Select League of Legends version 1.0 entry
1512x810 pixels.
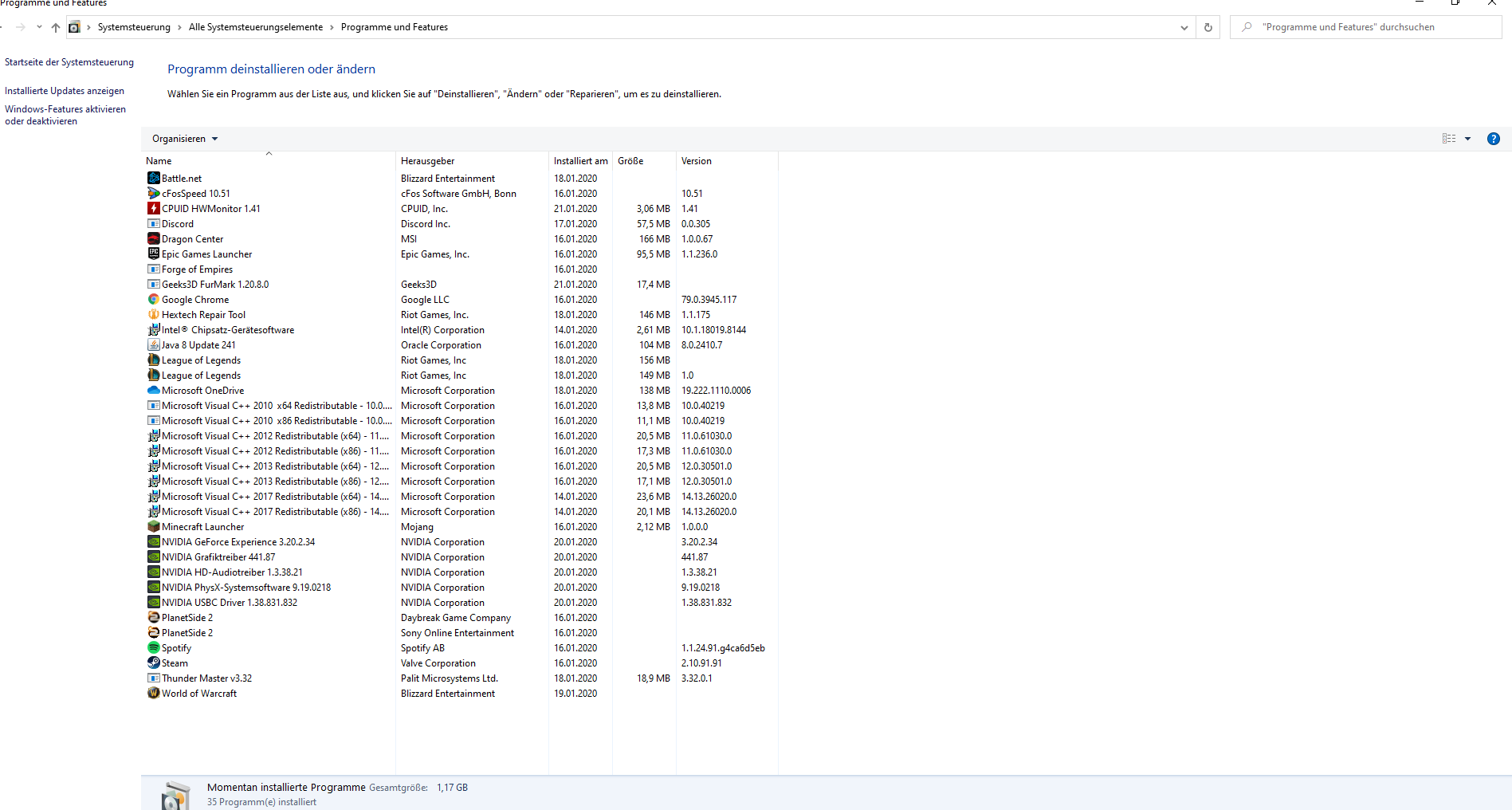(461, 375)
